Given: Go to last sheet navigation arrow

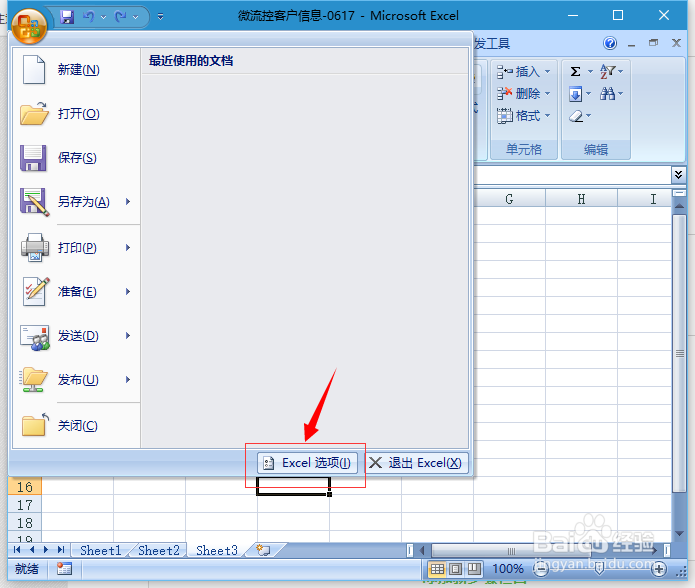Looking at the screenshot, I should click(61, 550).
